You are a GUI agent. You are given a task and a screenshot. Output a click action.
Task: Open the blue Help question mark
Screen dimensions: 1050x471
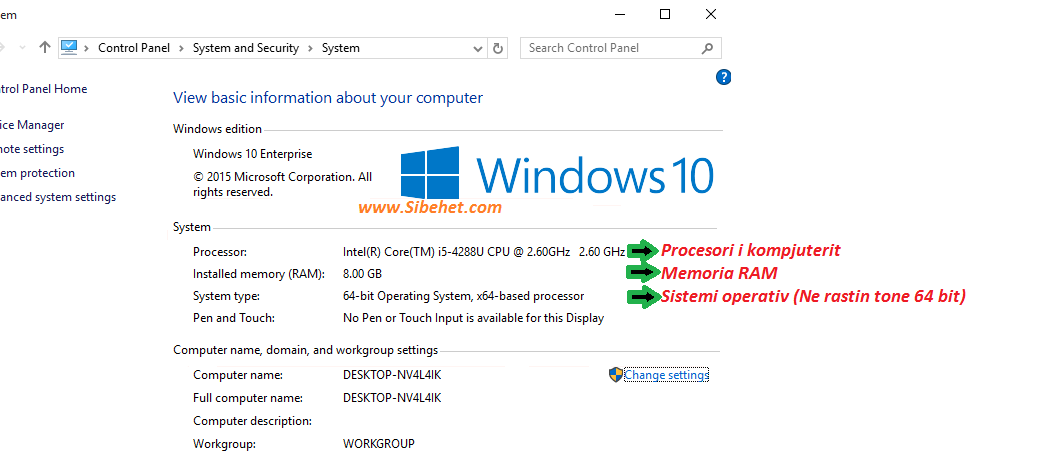[723, 77]
